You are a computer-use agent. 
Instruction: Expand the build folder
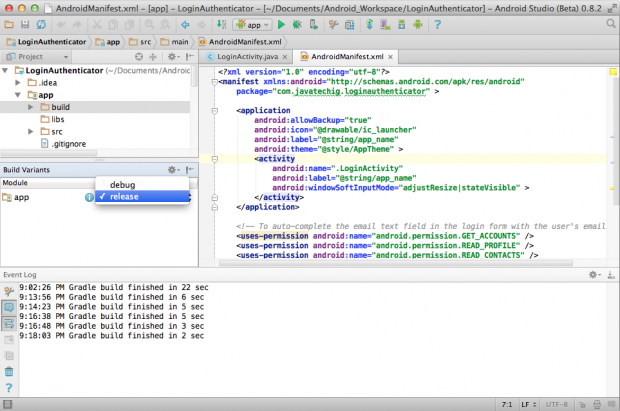tap(30, 107)
